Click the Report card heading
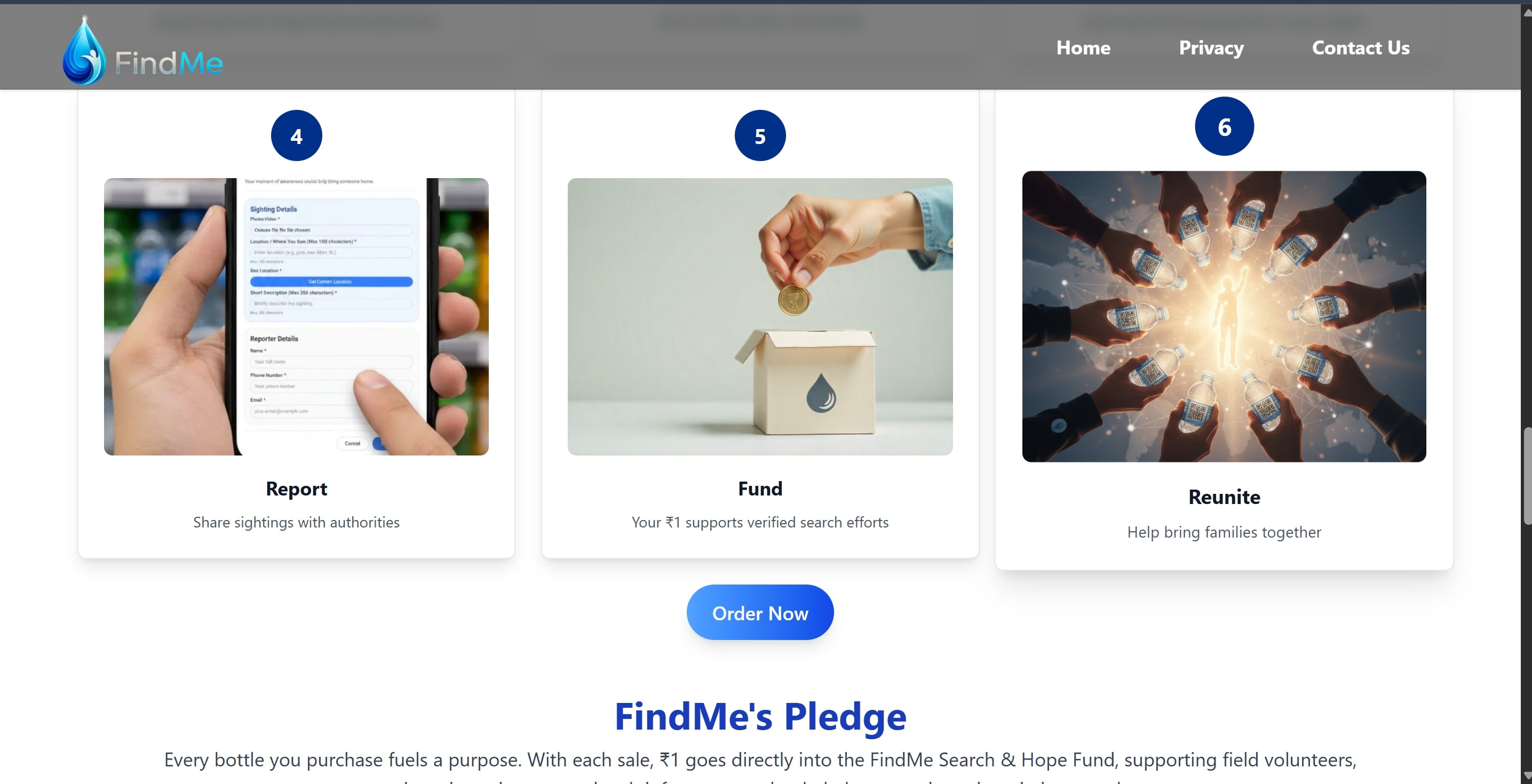 [x=296, y=489]
